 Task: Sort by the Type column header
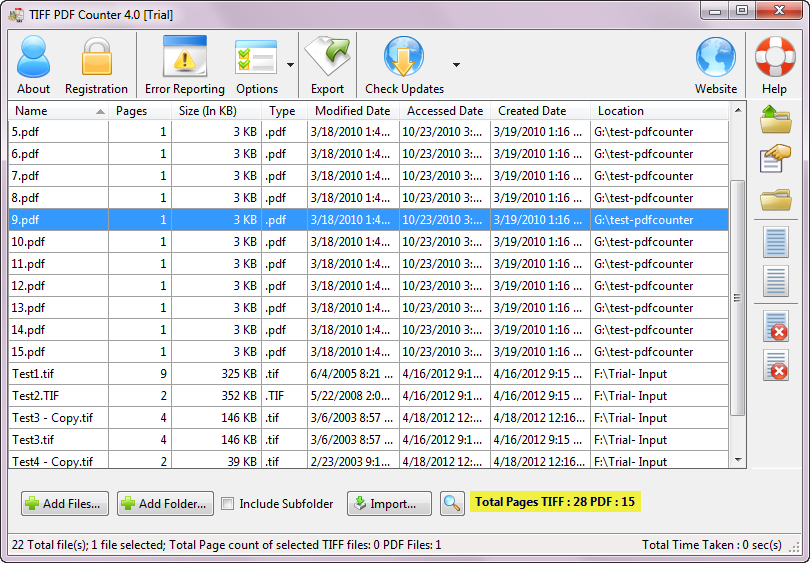284,111
